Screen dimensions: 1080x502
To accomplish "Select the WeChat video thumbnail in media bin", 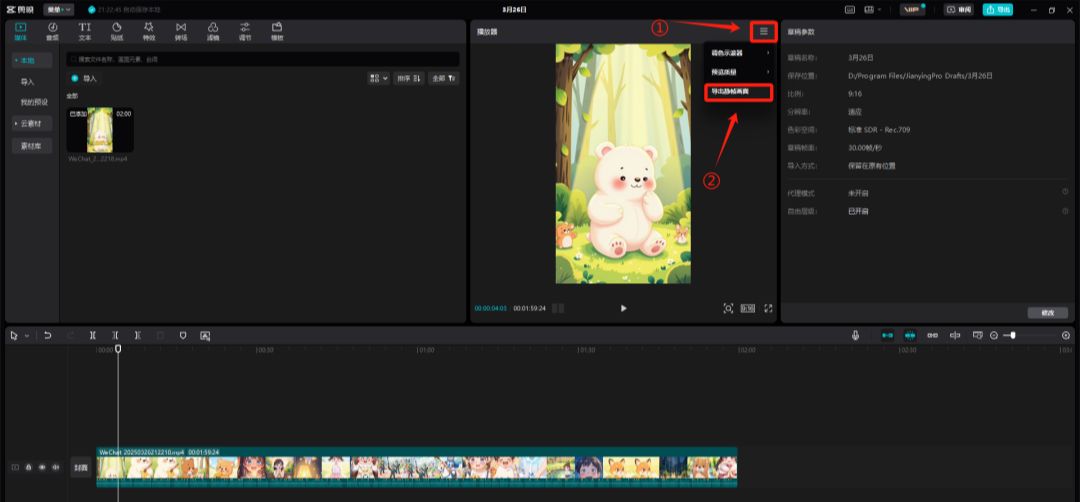I will point(100,130).
